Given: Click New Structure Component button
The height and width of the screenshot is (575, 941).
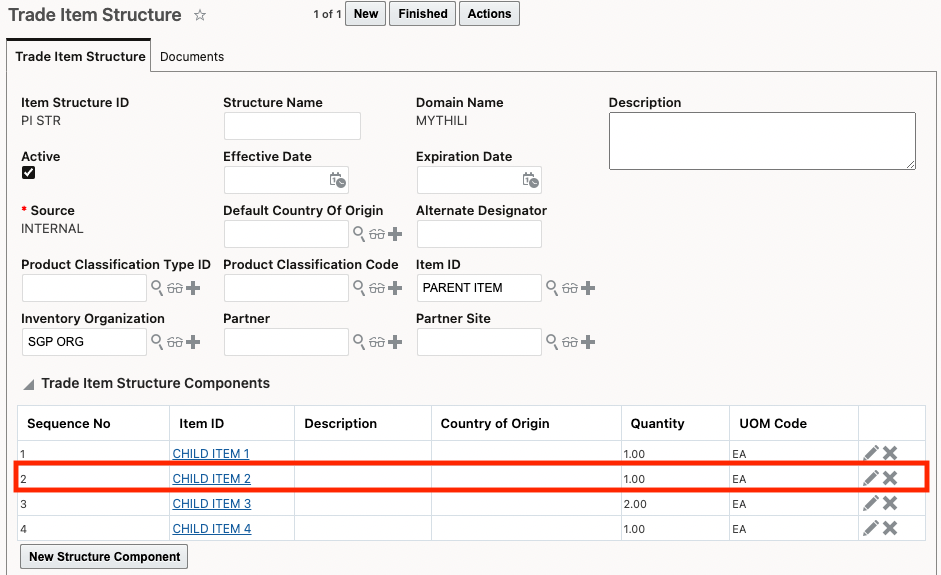Looking at the screenshot, I should pyautogui.click(x=104, y=557).
